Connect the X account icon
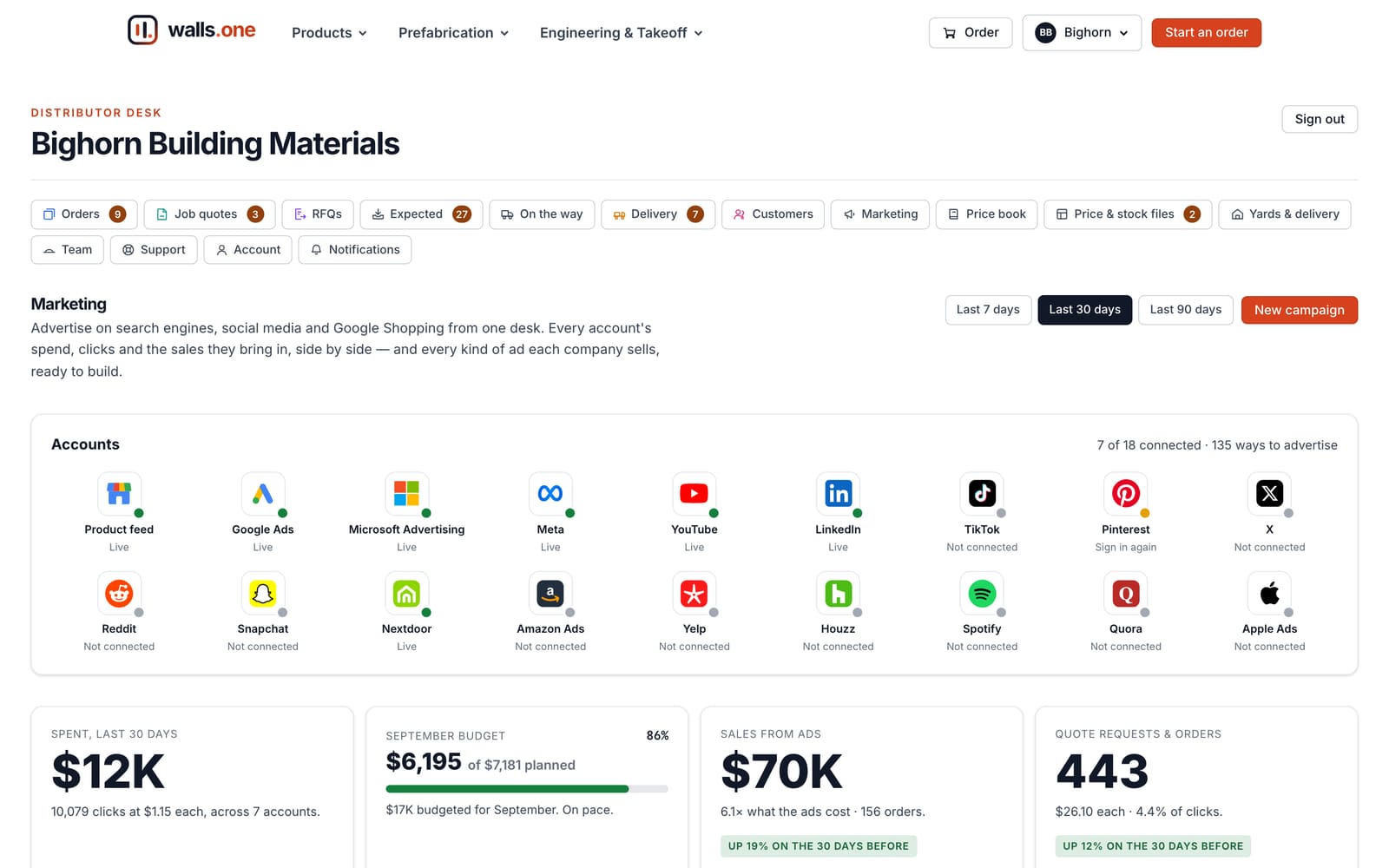Viewport: 1389px width, 868px height. click(x=1269, y=494)
